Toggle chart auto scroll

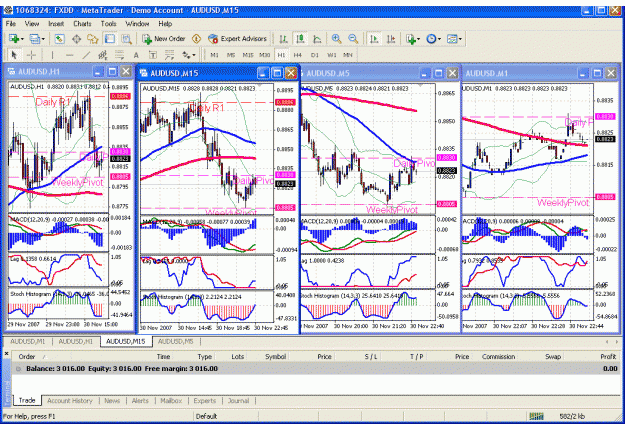(374, 39)
